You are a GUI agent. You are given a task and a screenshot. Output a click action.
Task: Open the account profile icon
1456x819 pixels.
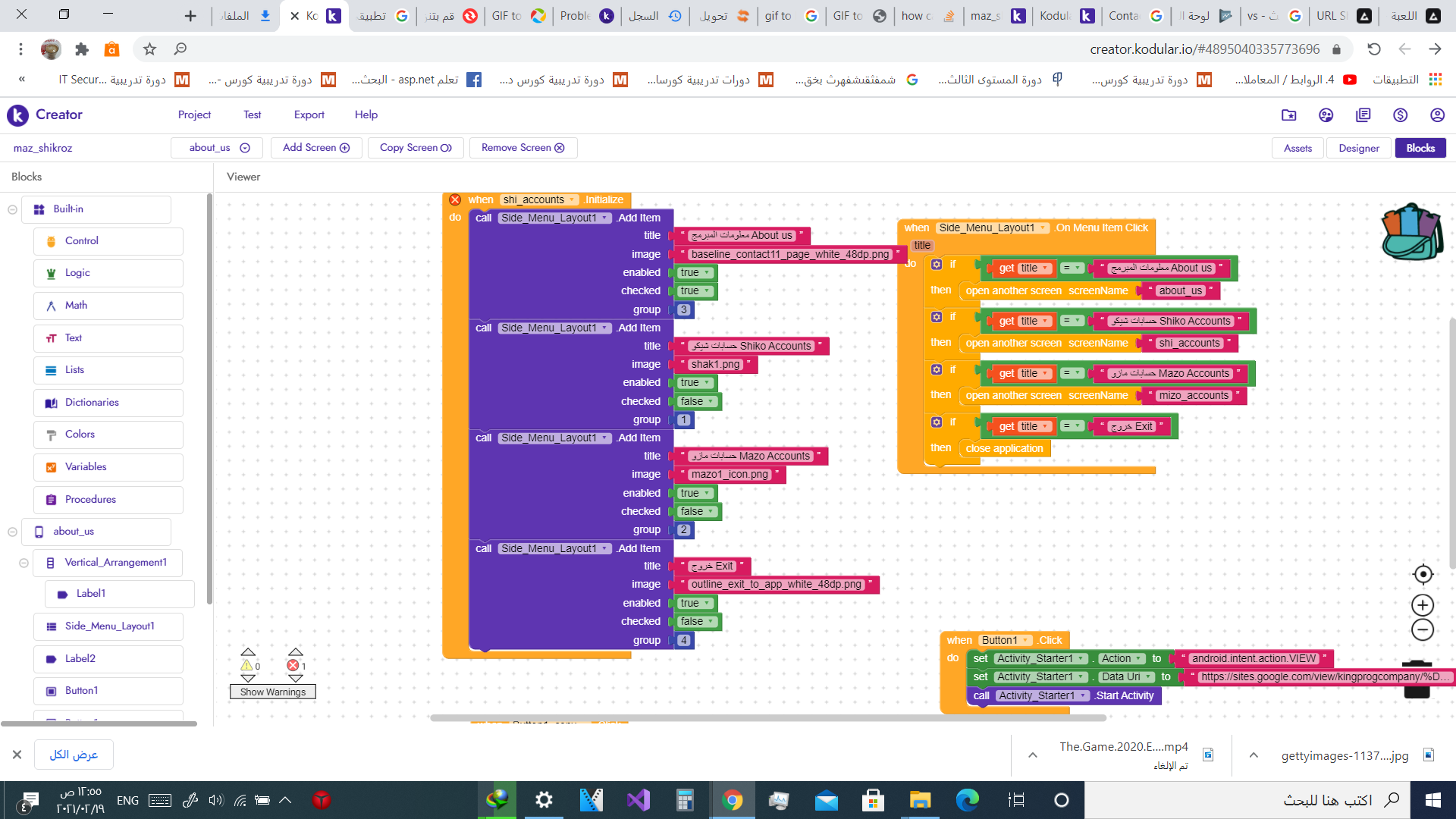[1437, 115]
